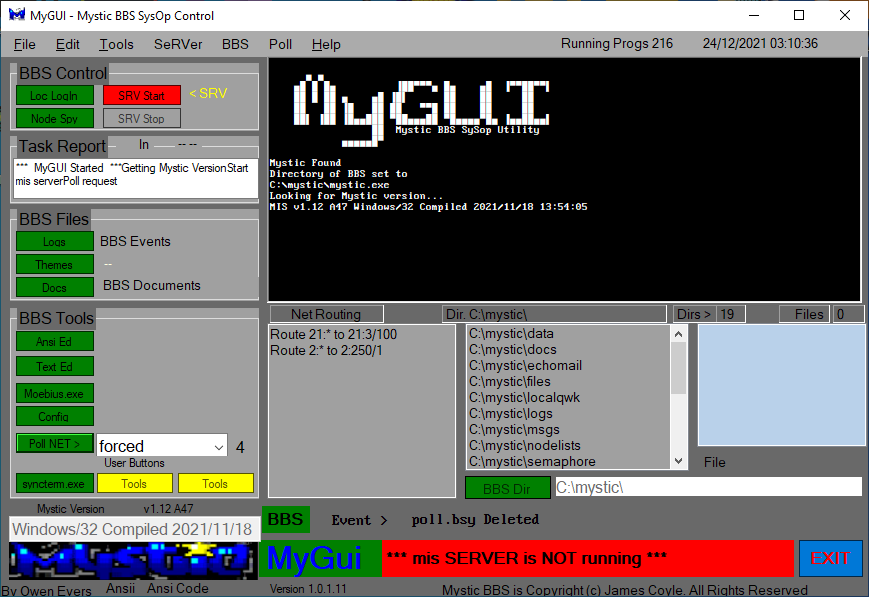This screenshot has width=869, height=597.
Task: Open the Themes browser
Action: pos(54,264)
